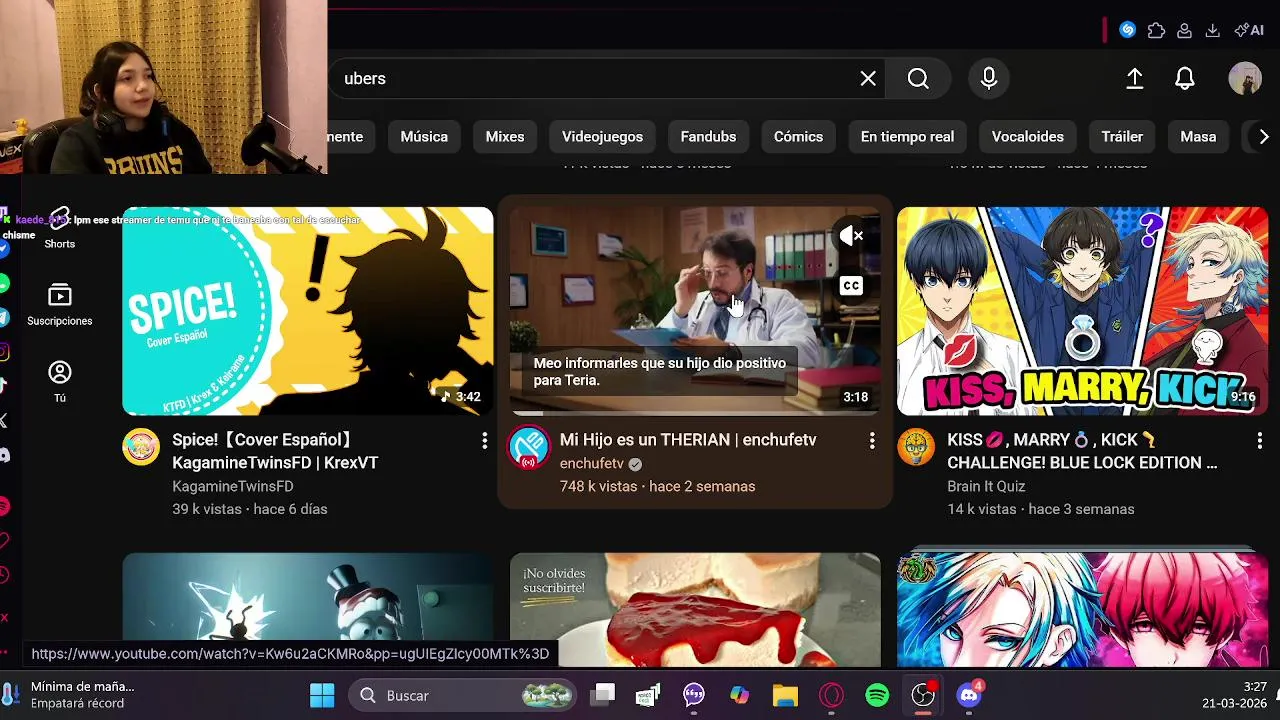Screen dimensions: 1280x720
Task: Open the Tú section in sidebar
Action: [60, 383]
